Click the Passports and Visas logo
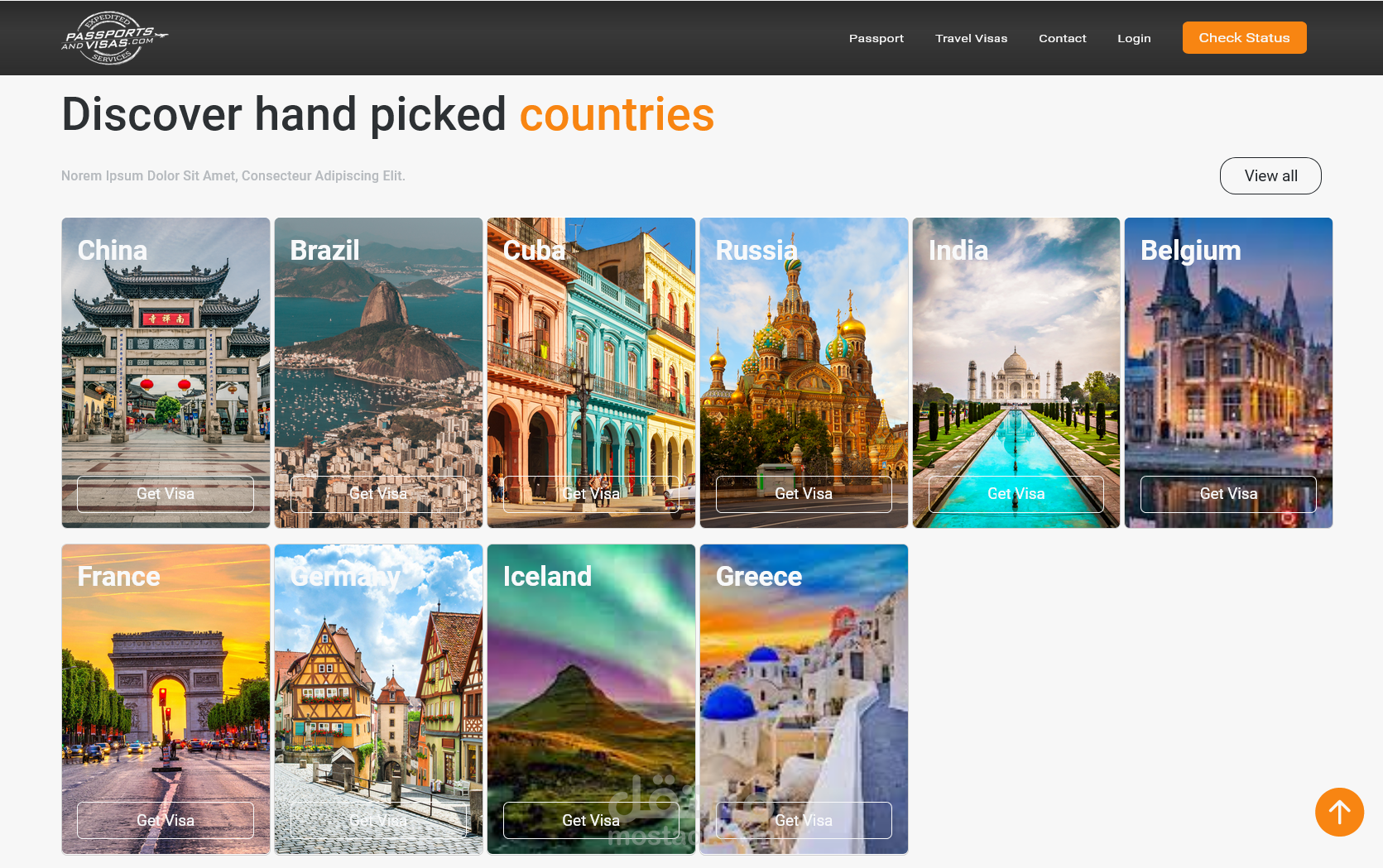The image size is (1383, 868). tap(114, 38)
